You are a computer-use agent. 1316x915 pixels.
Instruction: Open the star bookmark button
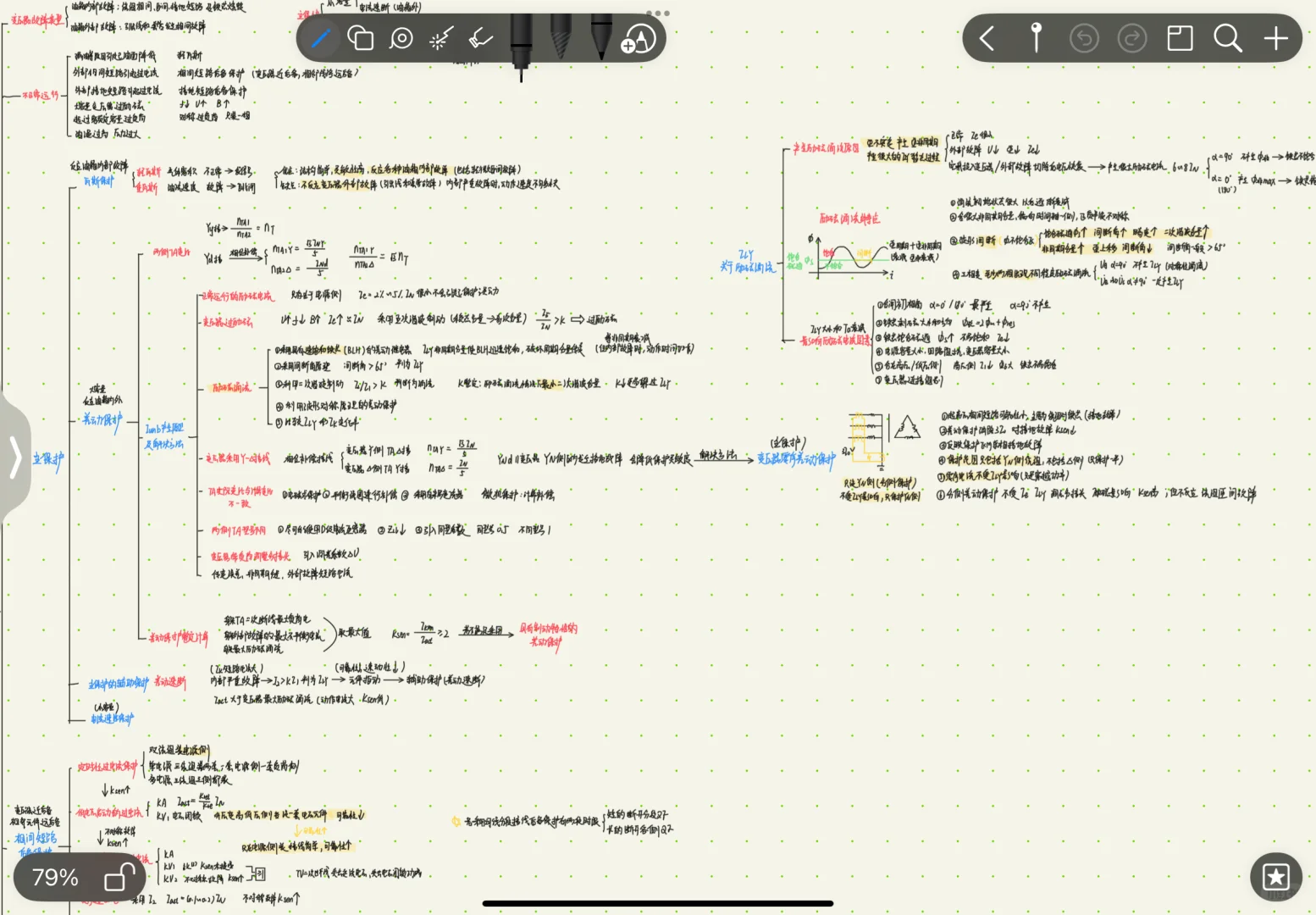1276,877
